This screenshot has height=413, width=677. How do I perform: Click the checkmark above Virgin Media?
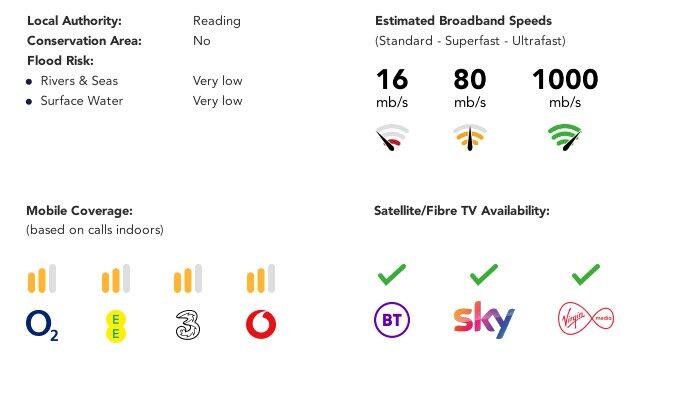tap(585, 273)
